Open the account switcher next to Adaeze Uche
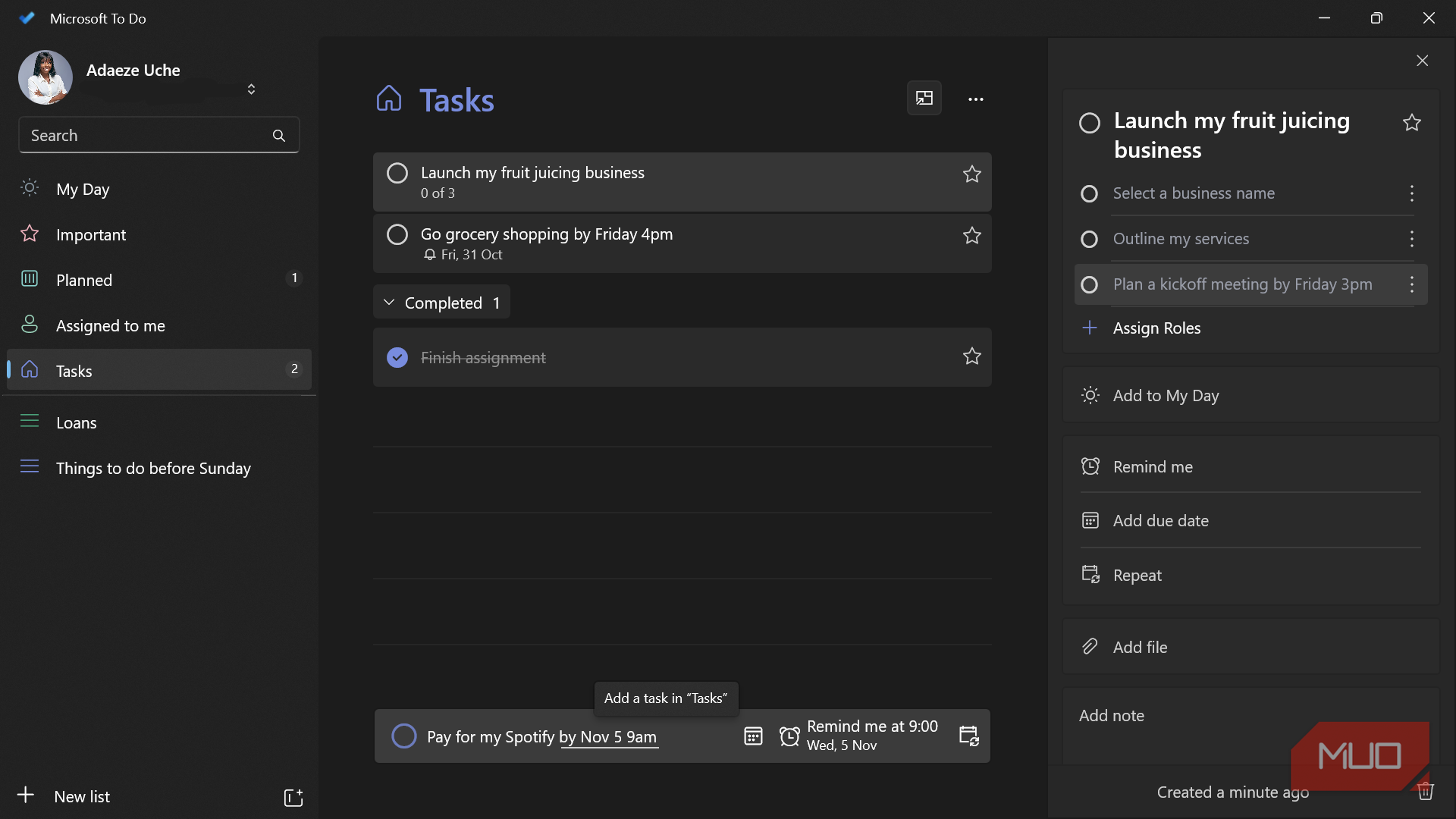1456x819 pixels. click(x=251, y=89)
